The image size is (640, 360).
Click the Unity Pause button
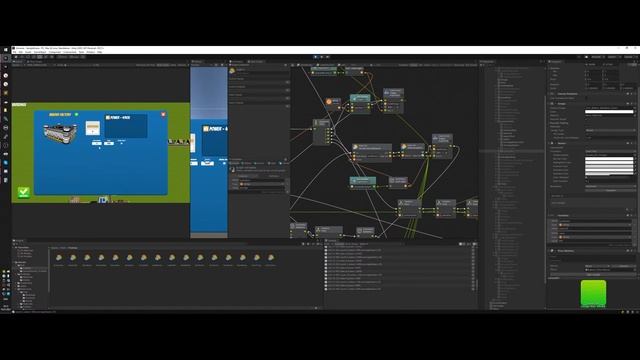point(322,57)
